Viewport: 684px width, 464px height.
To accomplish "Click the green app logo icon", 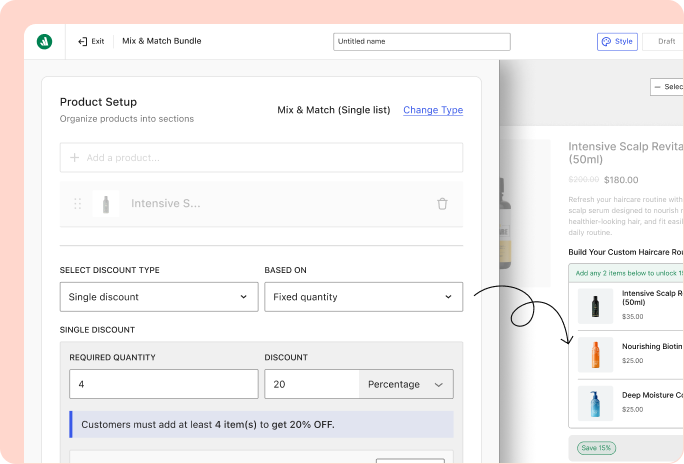I will (44, 41).
